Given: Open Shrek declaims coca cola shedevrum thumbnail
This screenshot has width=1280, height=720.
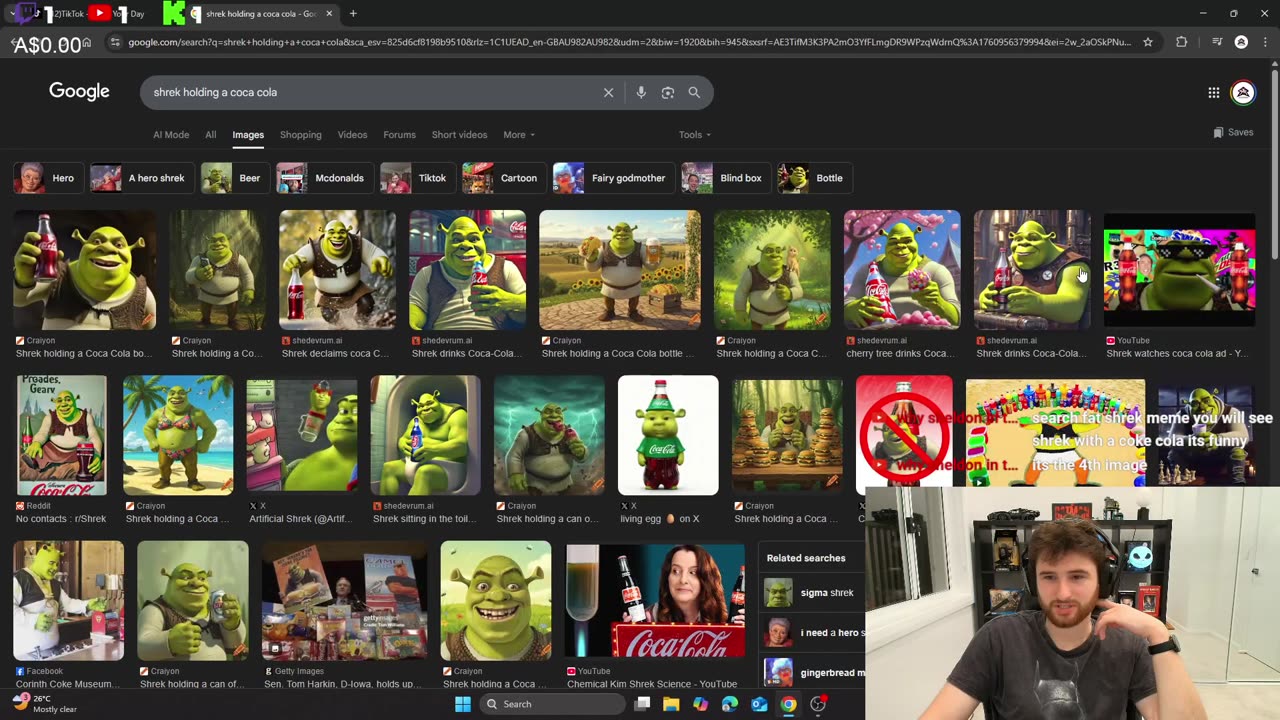Looking at the screenshot, I should pyautogui.click(x=337, y=270).
